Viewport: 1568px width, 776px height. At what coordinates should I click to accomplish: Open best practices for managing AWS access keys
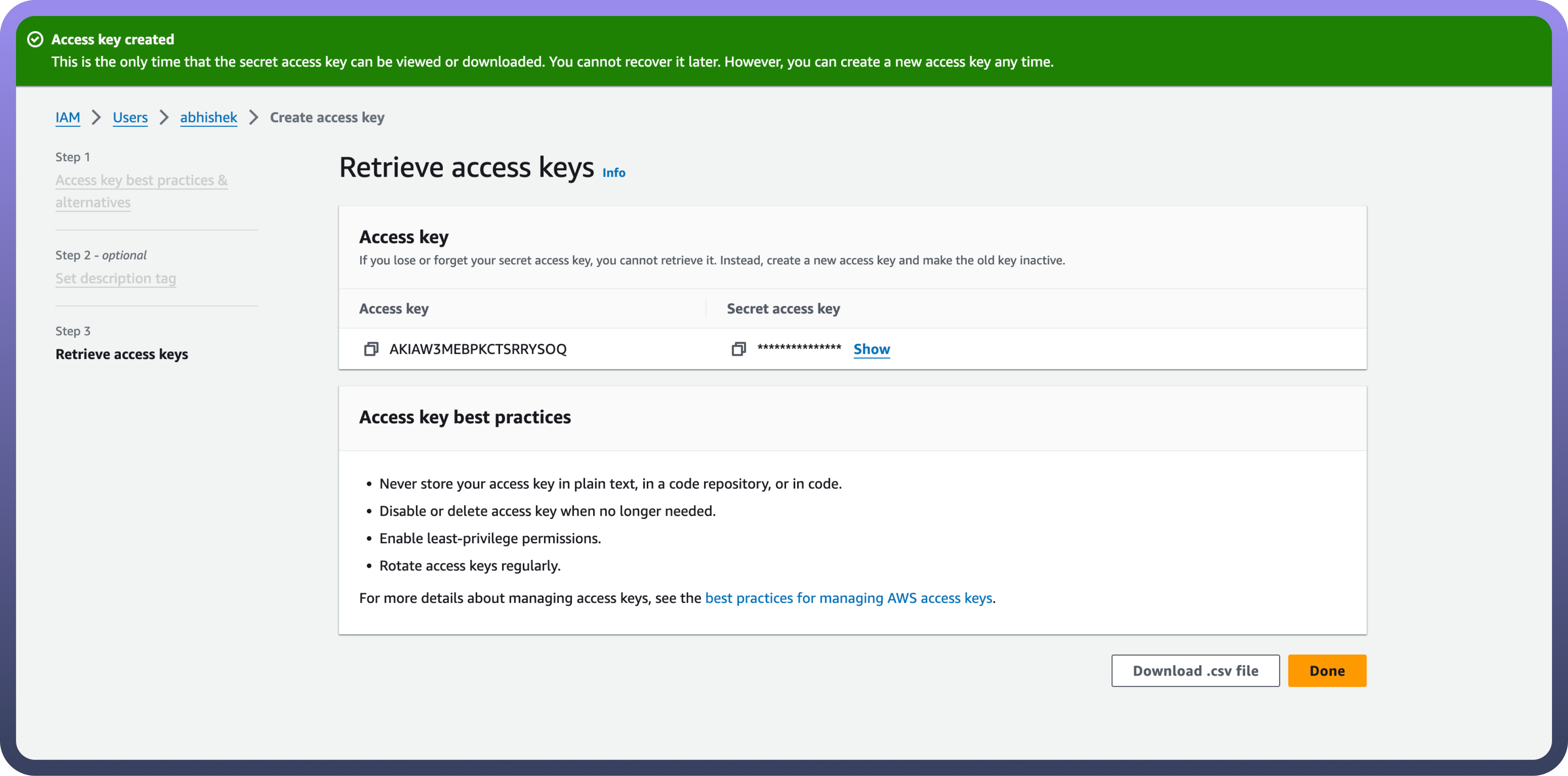click(x=848, y=598)
